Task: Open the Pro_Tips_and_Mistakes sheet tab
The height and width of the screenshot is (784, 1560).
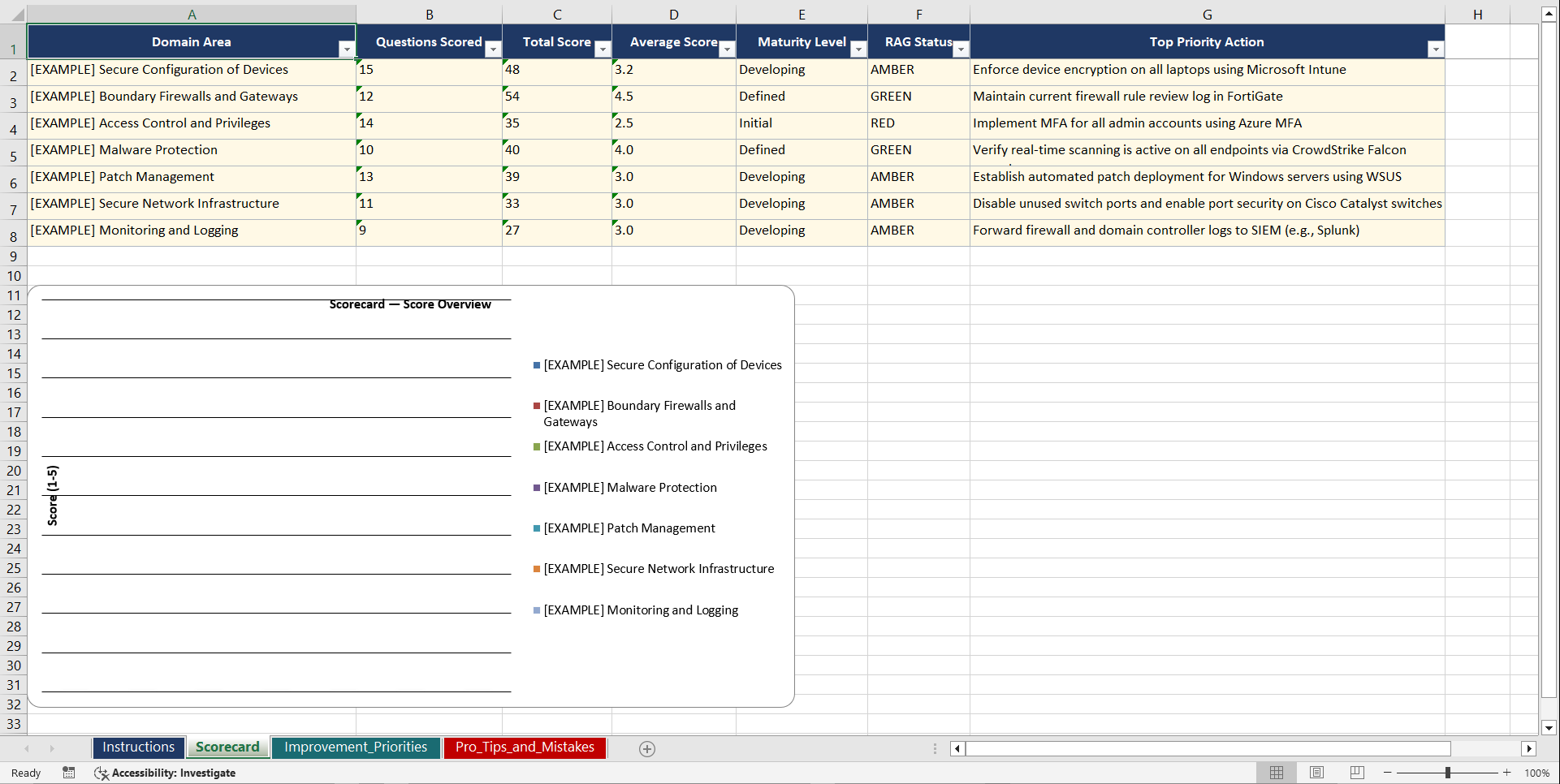Action: click(525, 747)
